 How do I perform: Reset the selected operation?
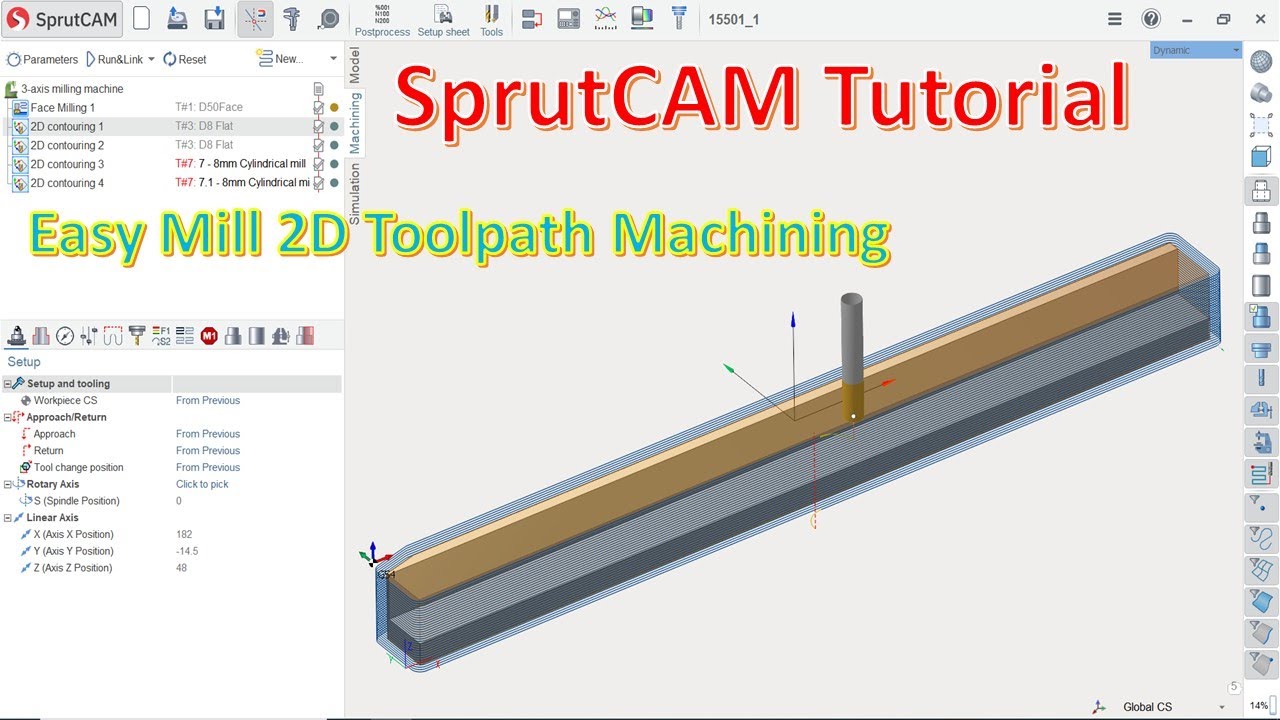click(x=184, y=59)
